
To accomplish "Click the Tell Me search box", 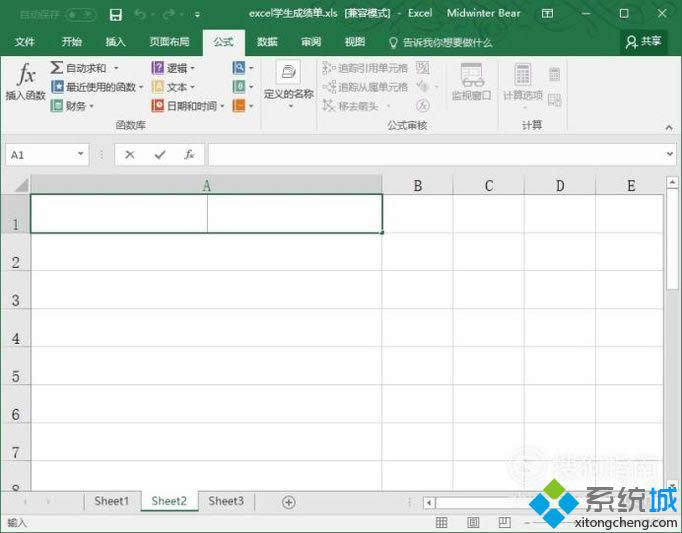I will (x=441, y=43).
